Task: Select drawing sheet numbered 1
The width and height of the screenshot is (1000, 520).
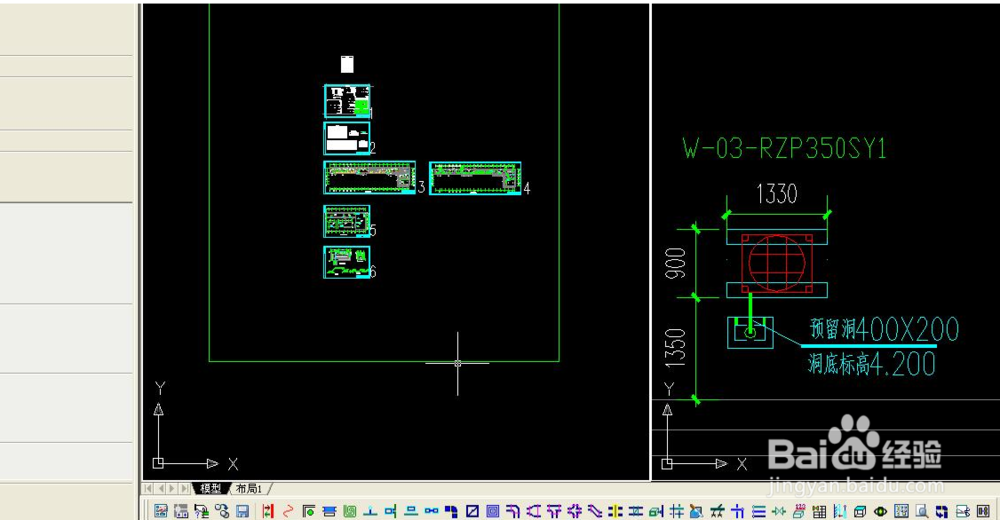Action: pyautogui.click(x=347, y=101)
